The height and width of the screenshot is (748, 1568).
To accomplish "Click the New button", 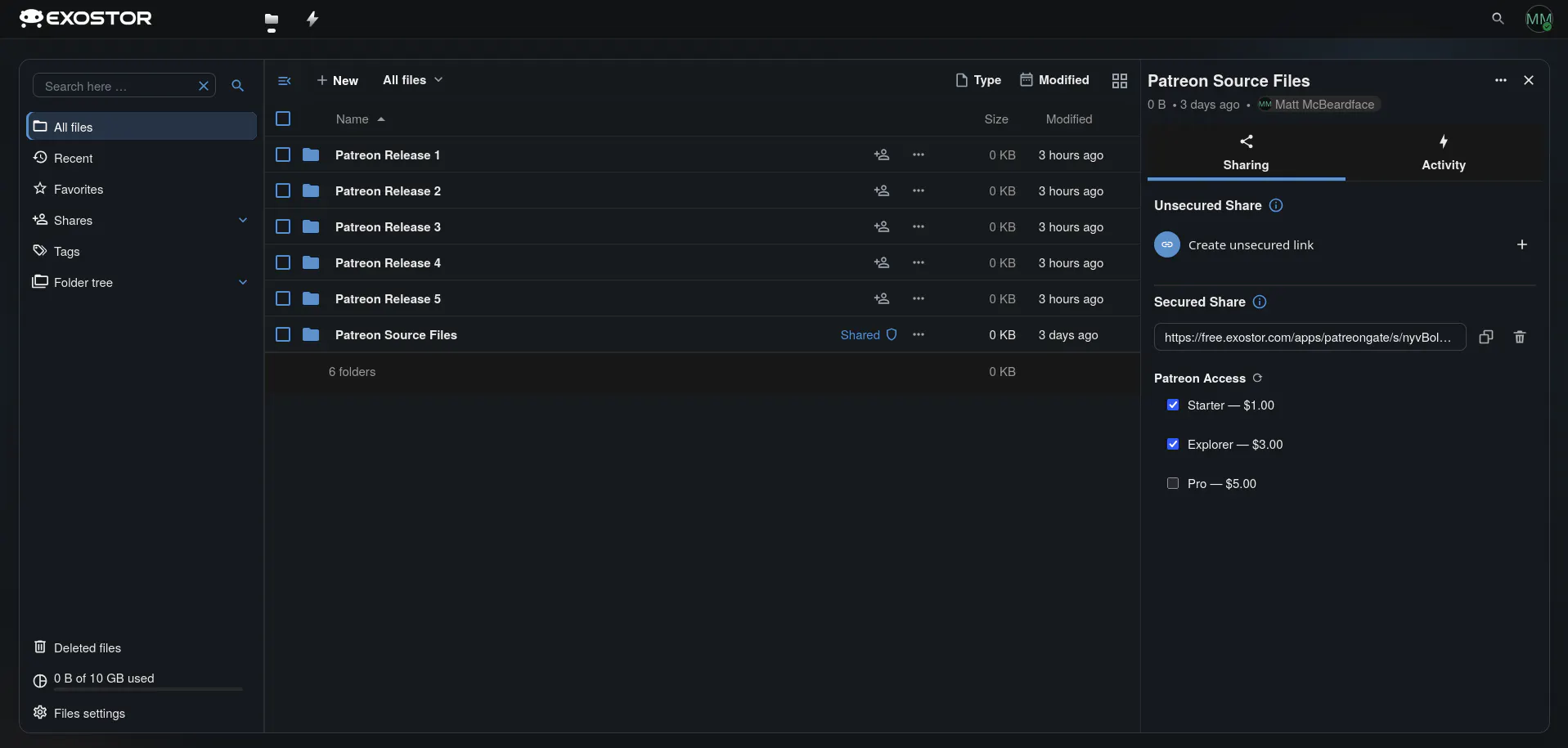I will pyautogui.click(x=337, y=80).
